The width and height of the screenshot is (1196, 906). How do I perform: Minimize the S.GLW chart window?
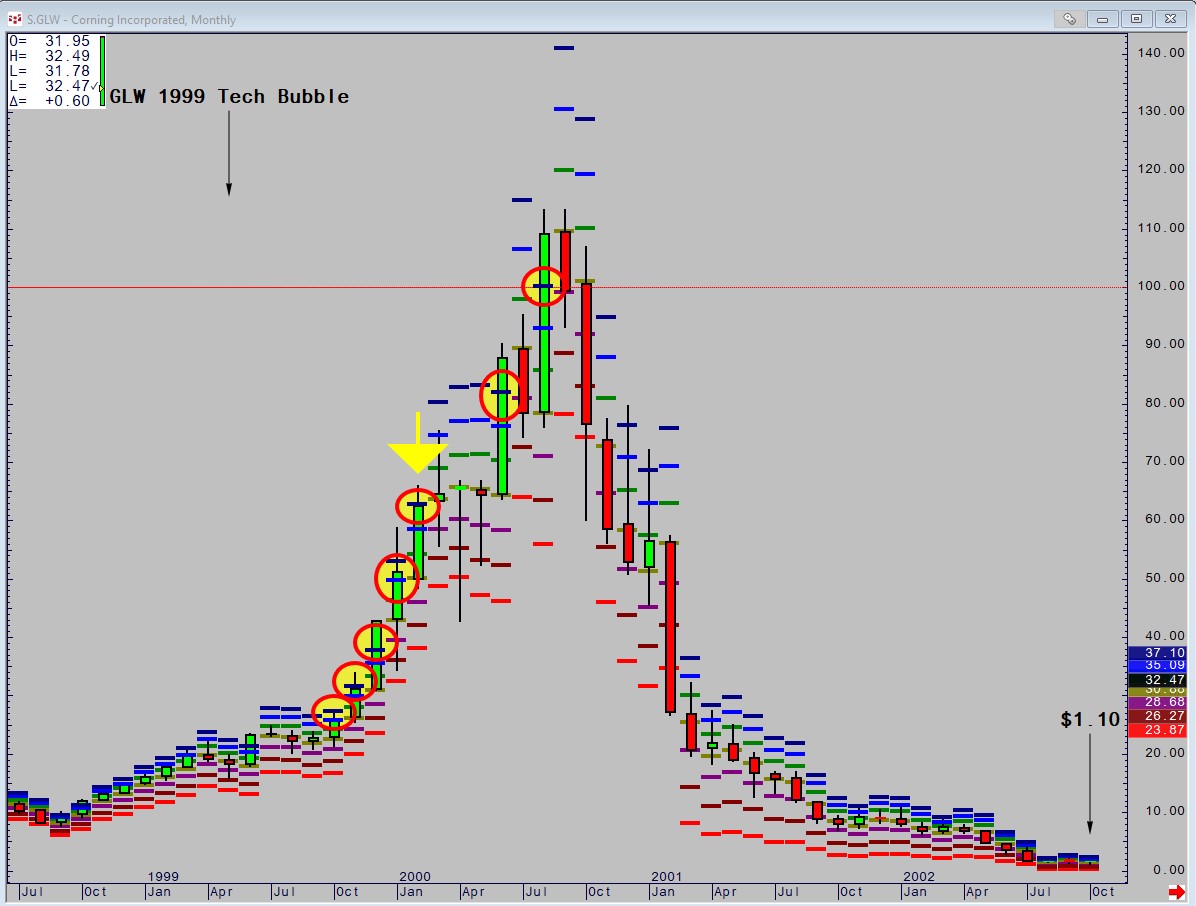pos(1102,19)
